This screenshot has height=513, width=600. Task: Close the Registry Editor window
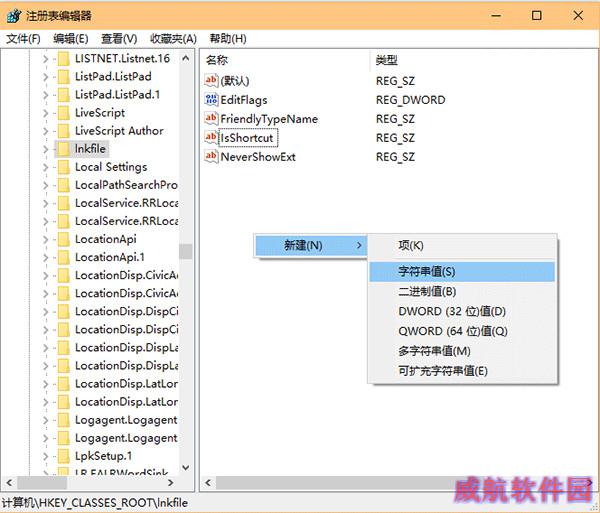pos(578,16)
